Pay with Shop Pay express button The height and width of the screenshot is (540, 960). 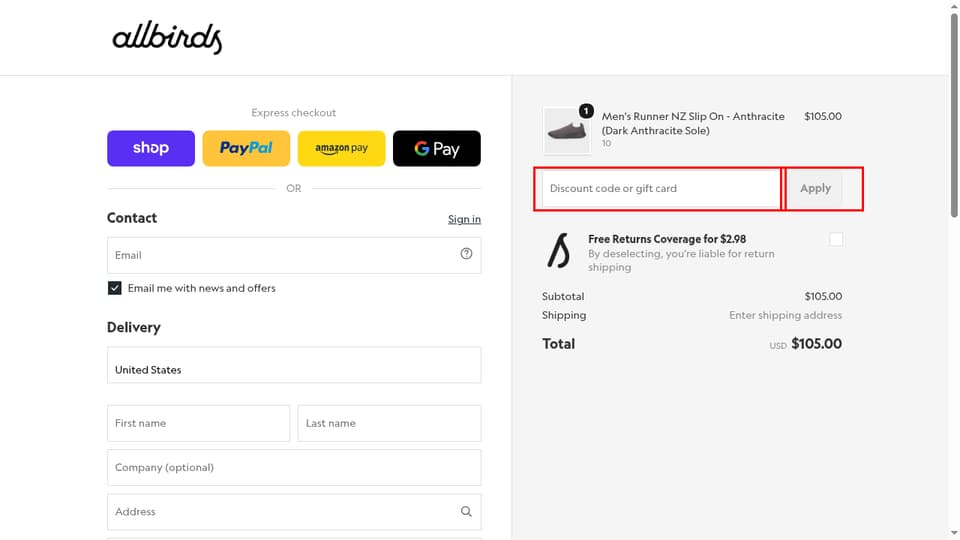151,148
